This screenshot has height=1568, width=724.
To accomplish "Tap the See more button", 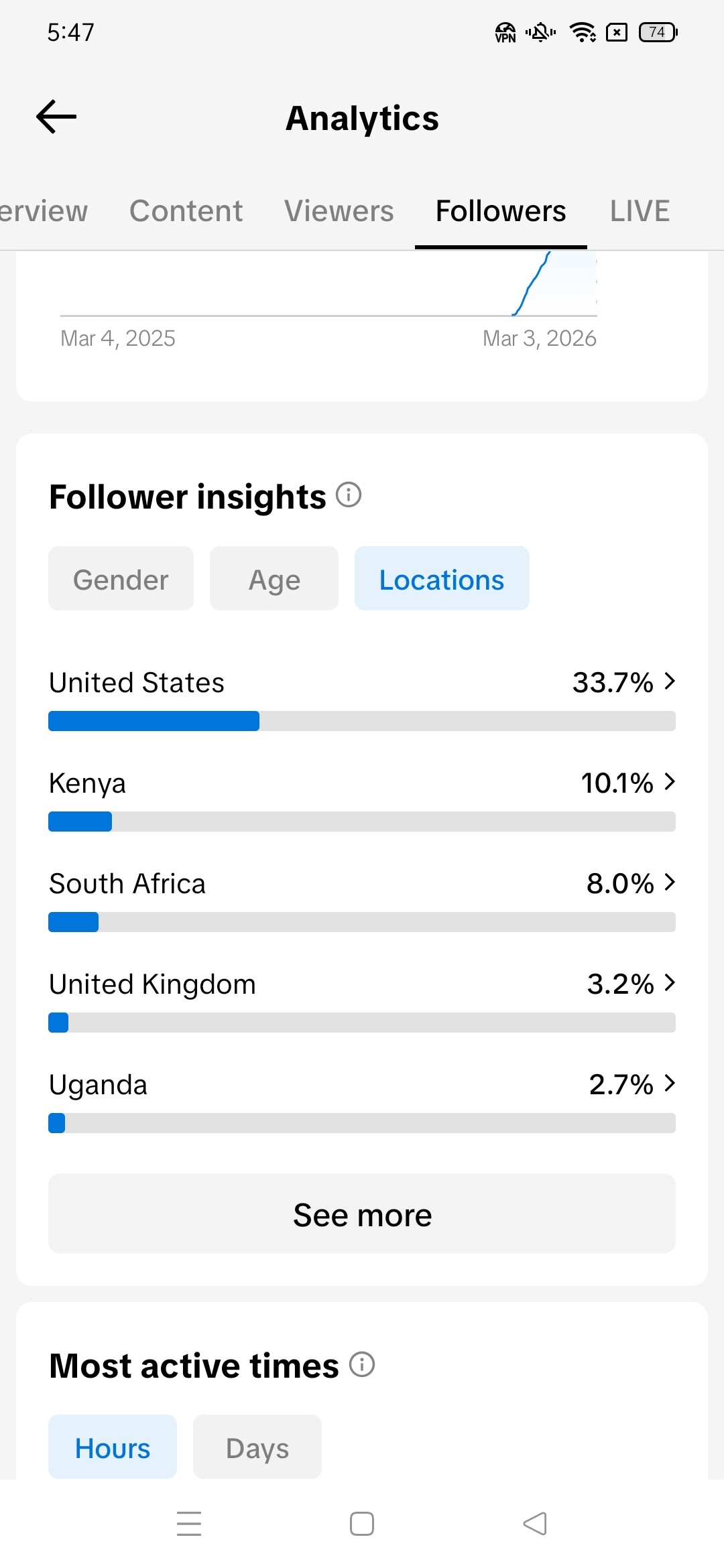I will pyautogui.click(x=362, y=1214).
